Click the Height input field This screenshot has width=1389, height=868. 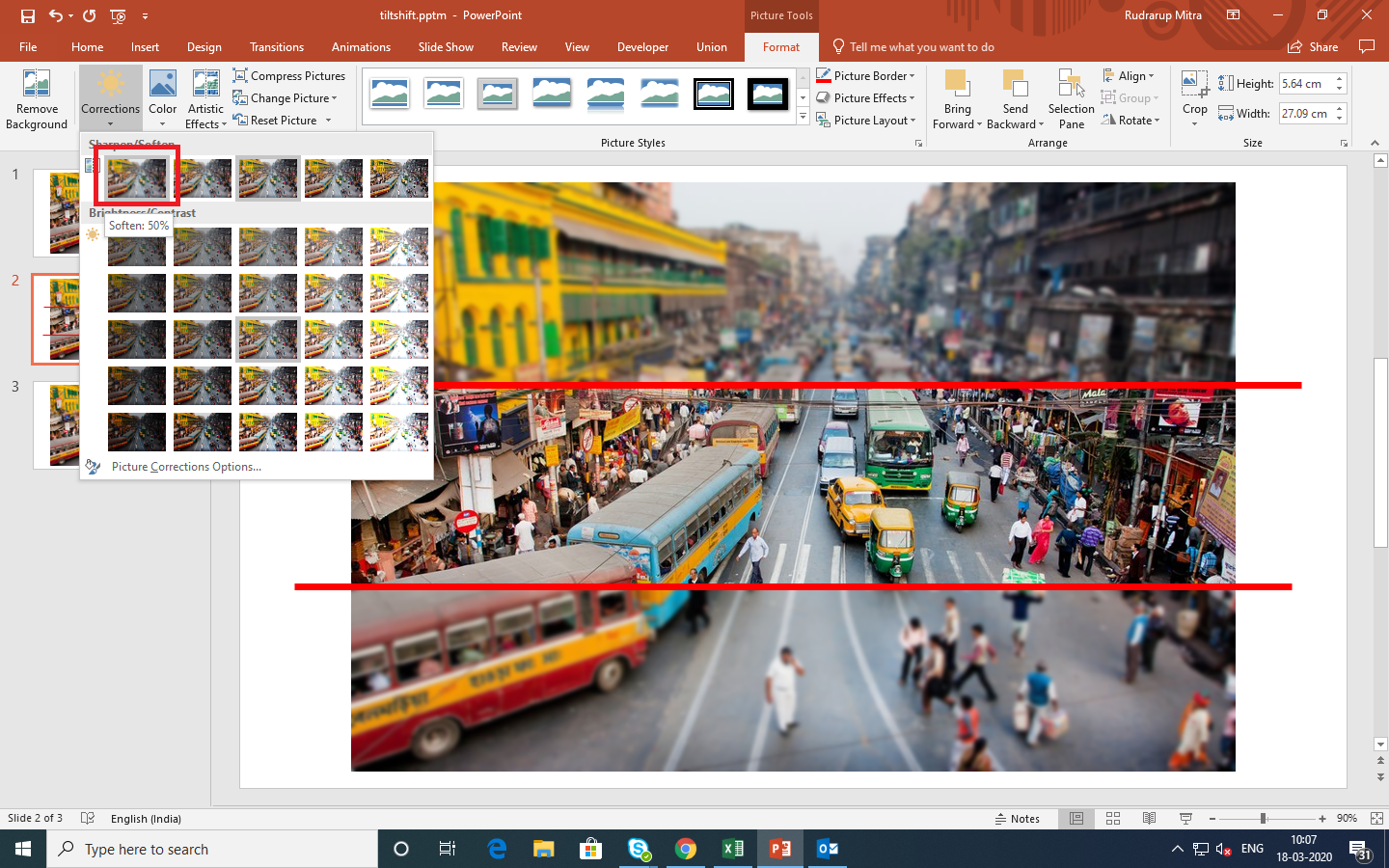(x=1306, y=84)
